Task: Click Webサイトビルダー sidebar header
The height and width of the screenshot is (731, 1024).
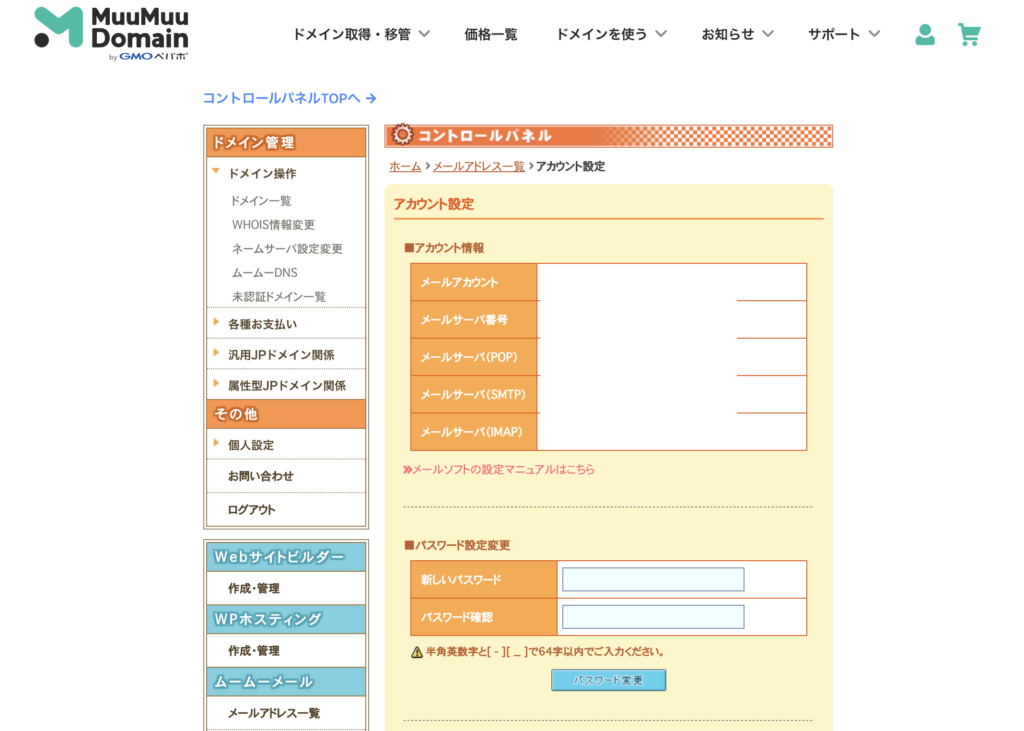Action: point(286,557)
